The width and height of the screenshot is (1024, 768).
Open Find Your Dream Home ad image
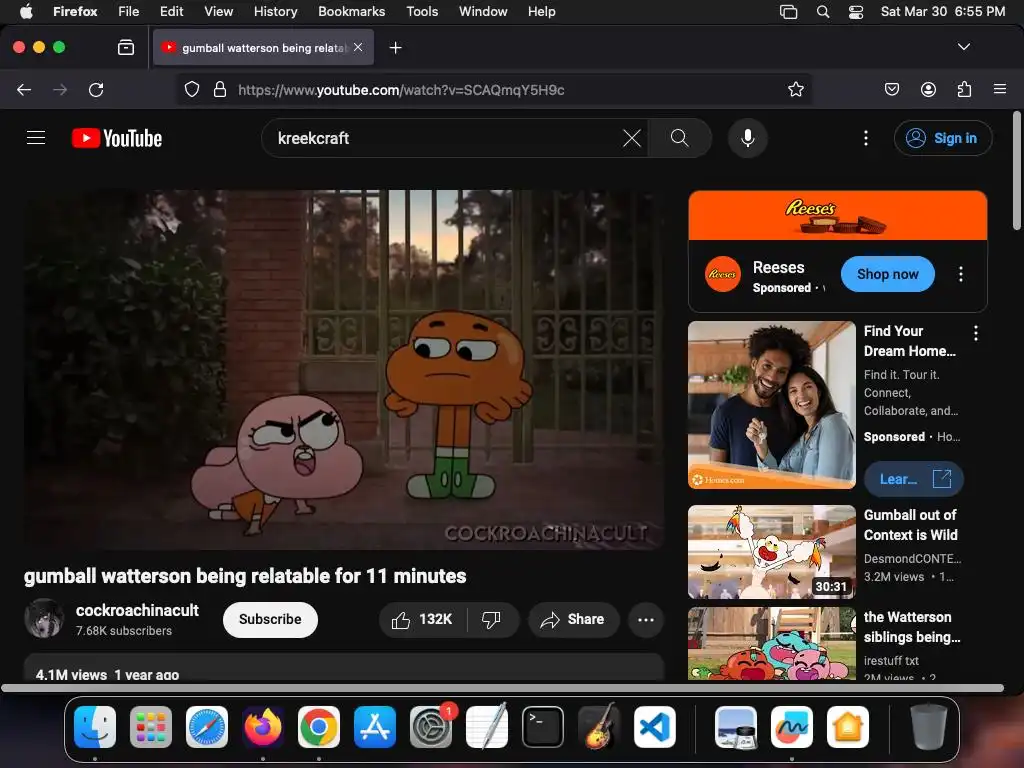771,404
